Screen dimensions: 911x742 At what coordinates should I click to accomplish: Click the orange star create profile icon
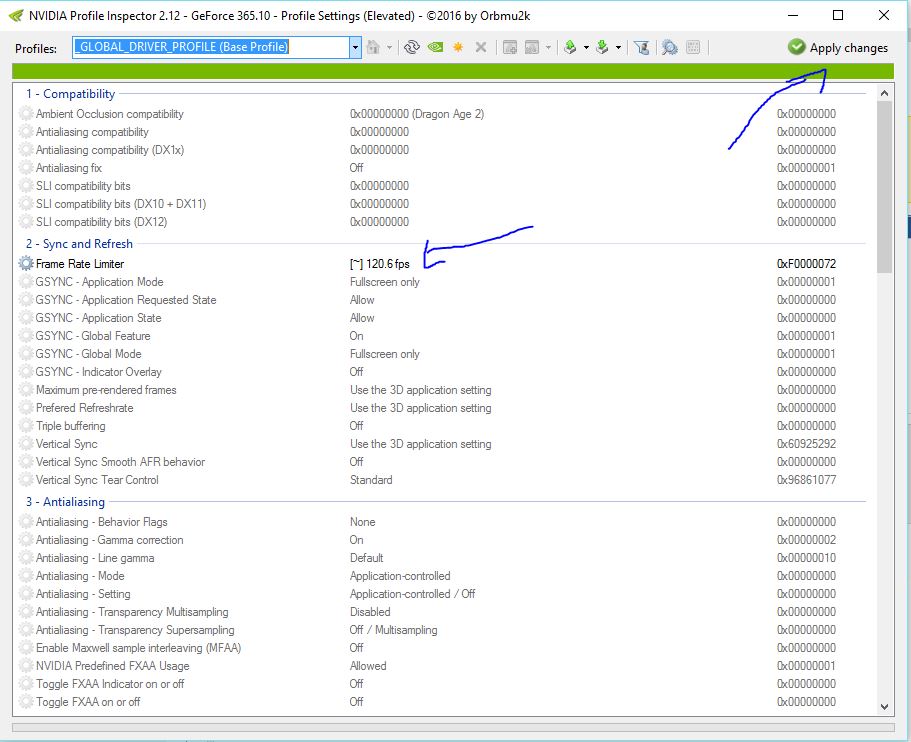(x=458, y=47)
